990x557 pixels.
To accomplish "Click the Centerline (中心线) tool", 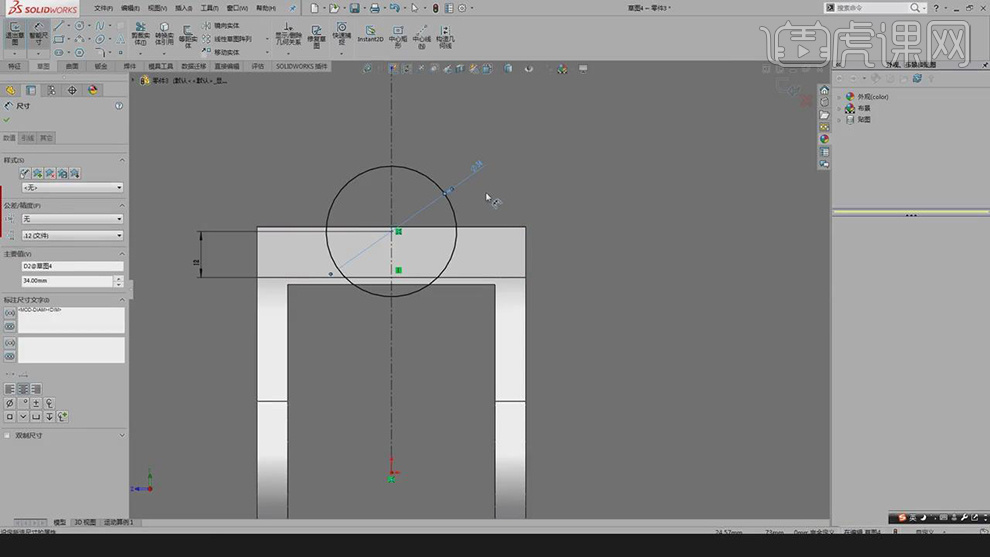I will 422,36.
